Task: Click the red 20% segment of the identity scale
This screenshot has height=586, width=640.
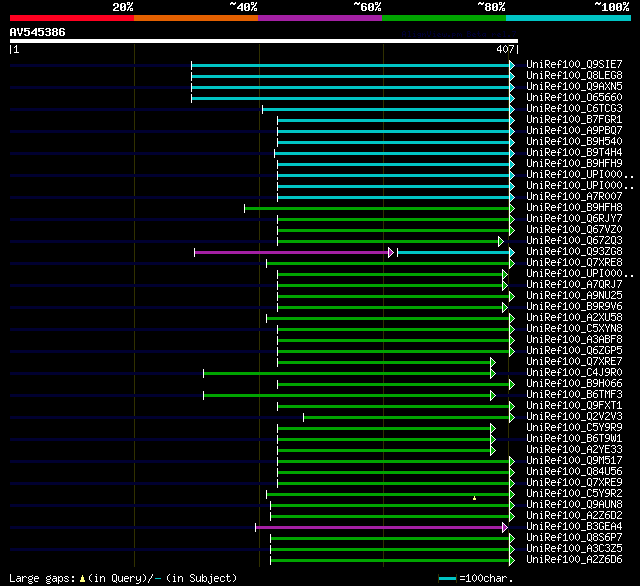Action: point(72,18)
